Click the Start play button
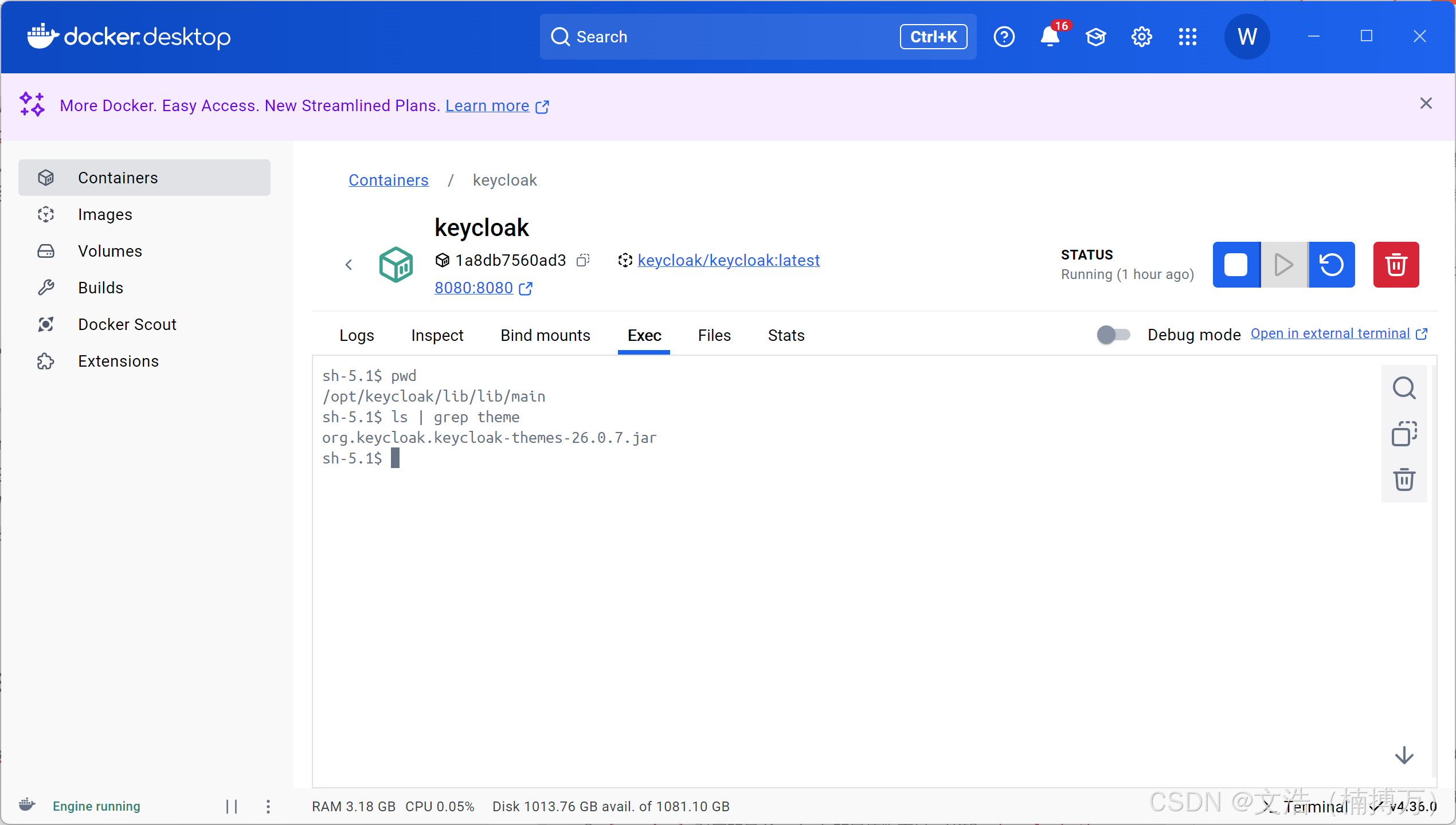 click(x=1284, y=265)
